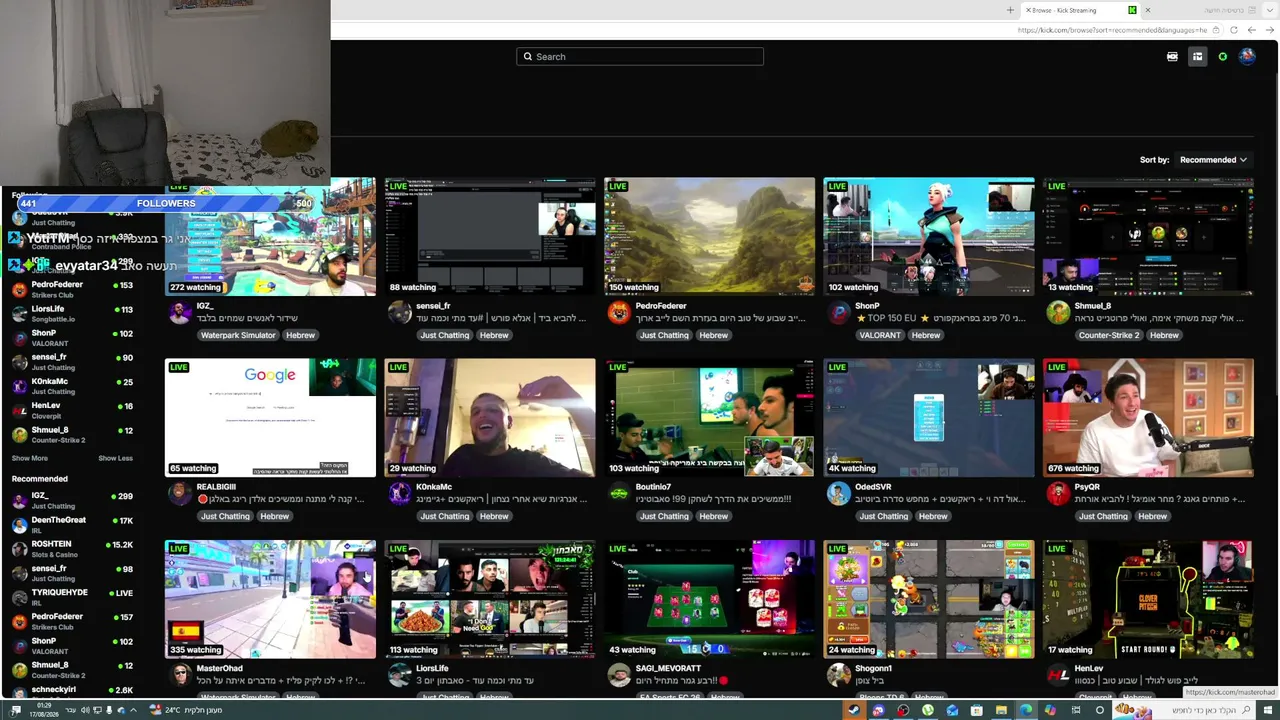Open the REALBIGIII Google stream thumbnail
1280x720 pixels.
(x=270, y=418)
